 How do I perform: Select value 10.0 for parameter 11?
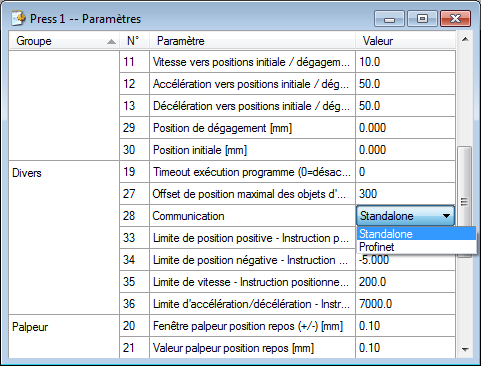405,62
